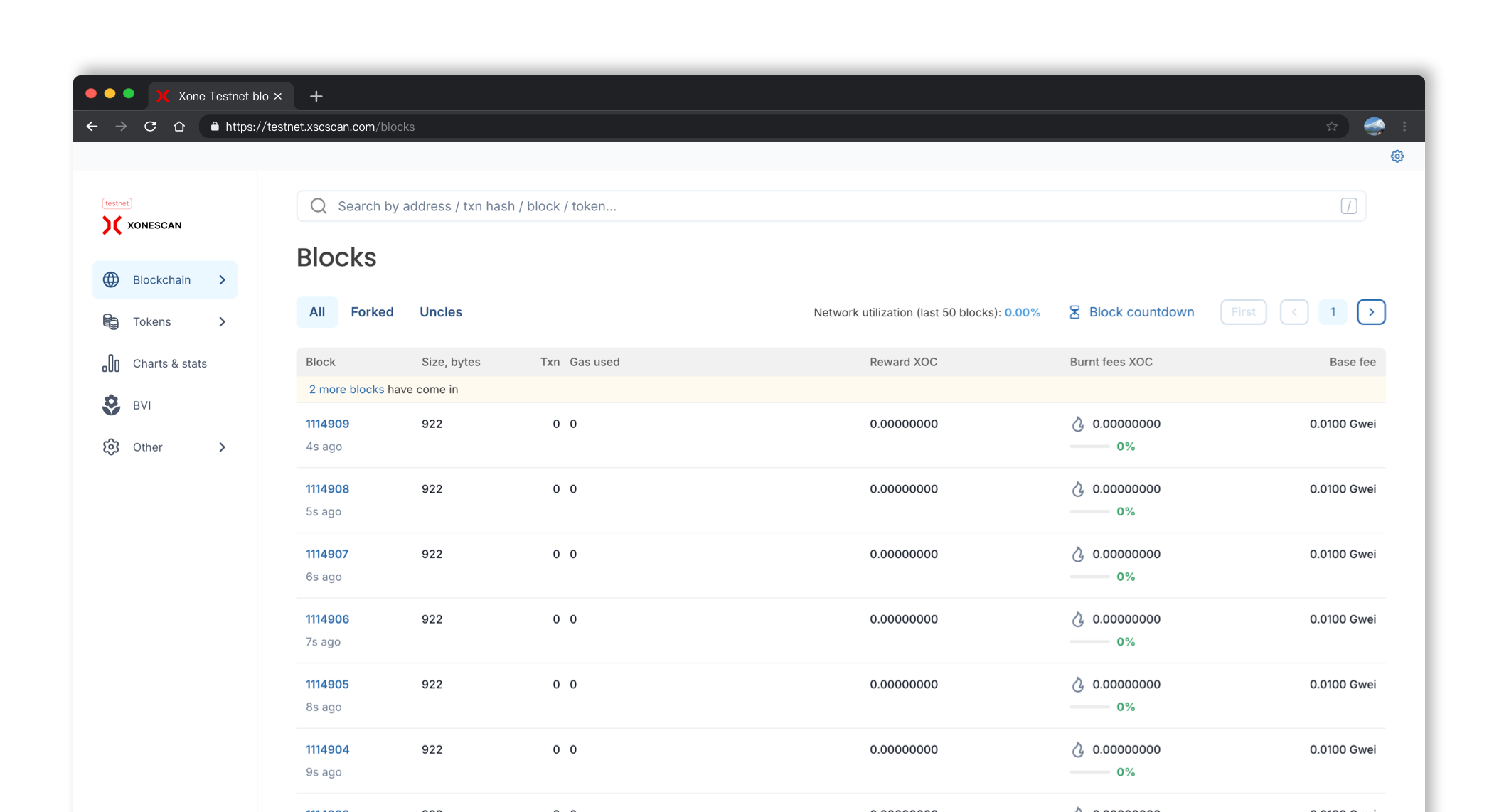Open browser profile avatar
Screen dimensions: 1499x812
[x=1374, y=127]
